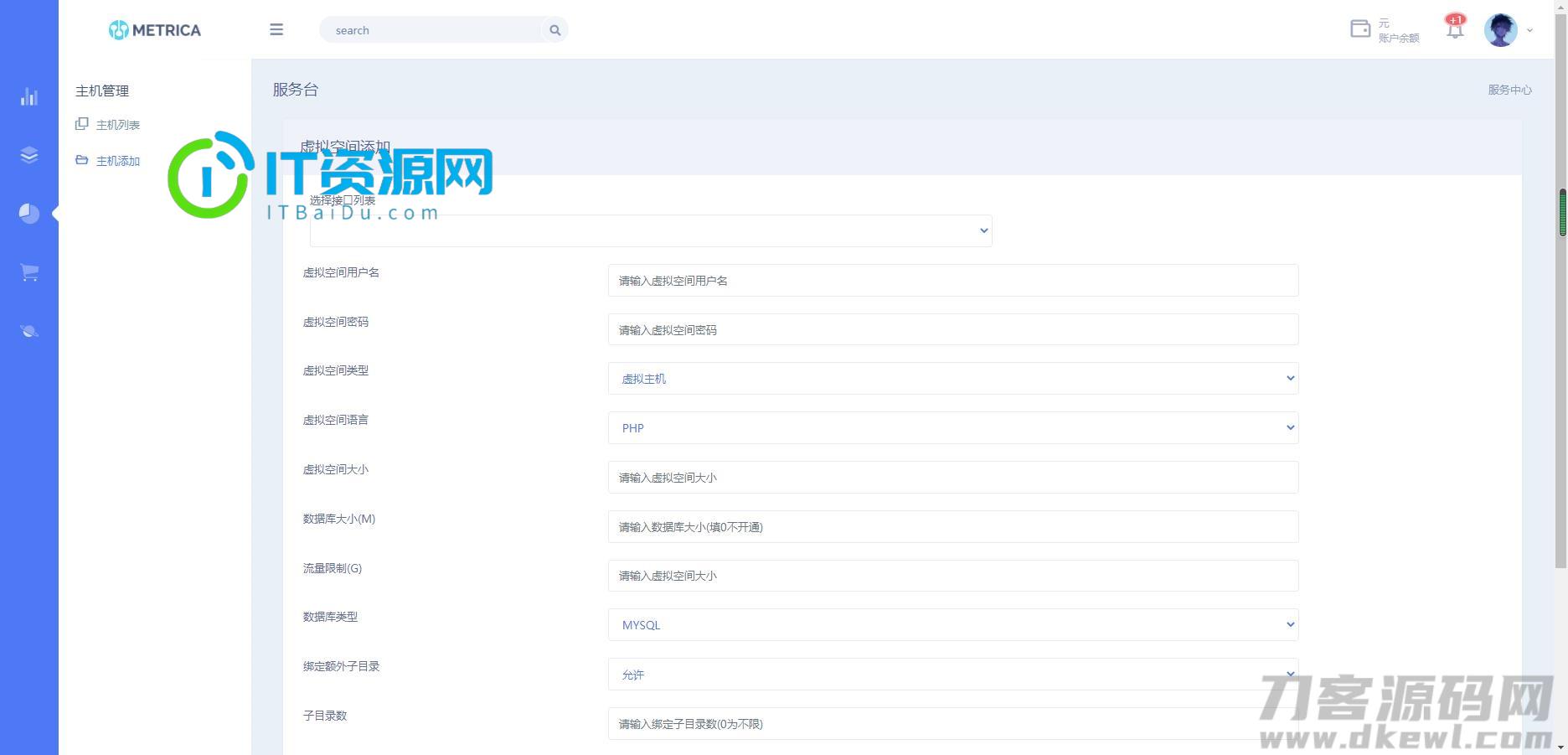Click the 服务中心 breadcrumb link
Screen dimensions: 1568x755
tap(1509, 90)
